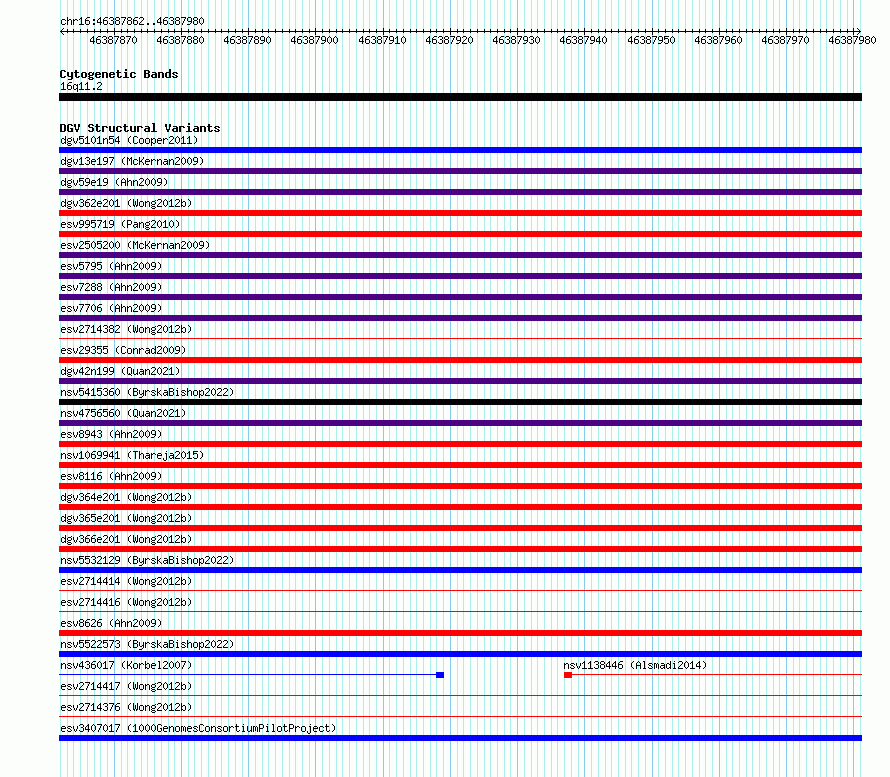The height and width of the screenshot is (777, 890).
Task: Pick ruler position 46387940
Action: click(x=583, y=40)
